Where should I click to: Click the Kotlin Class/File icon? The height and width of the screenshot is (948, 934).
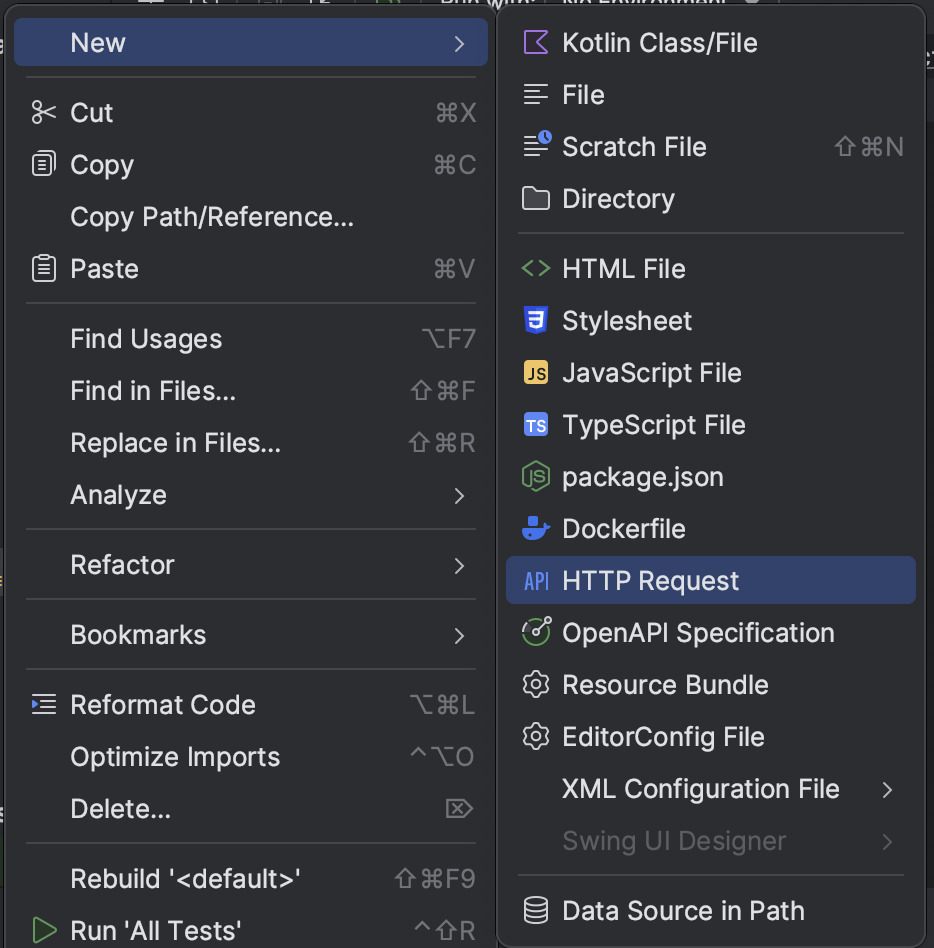536,43
